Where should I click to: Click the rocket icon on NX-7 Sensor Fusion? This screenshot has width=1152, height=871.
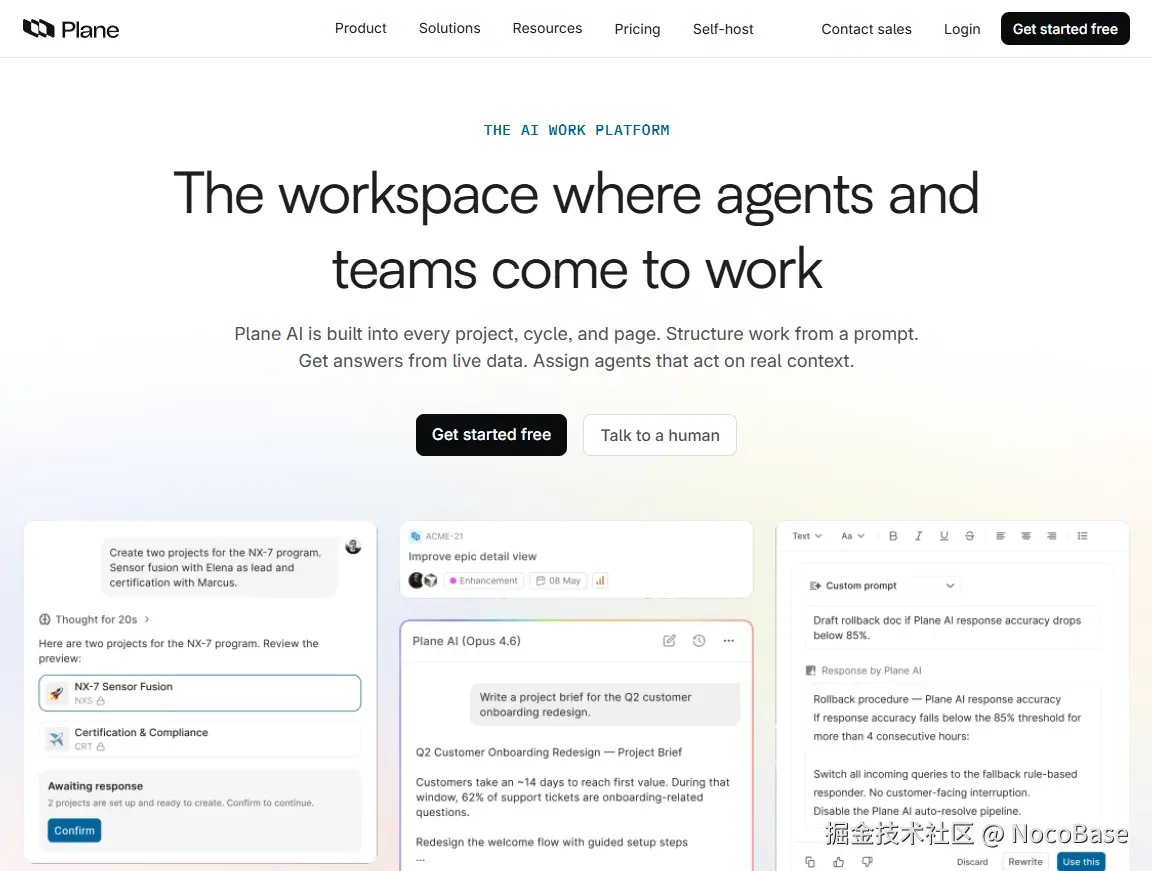pyautogui.click(x=57, y=693)
